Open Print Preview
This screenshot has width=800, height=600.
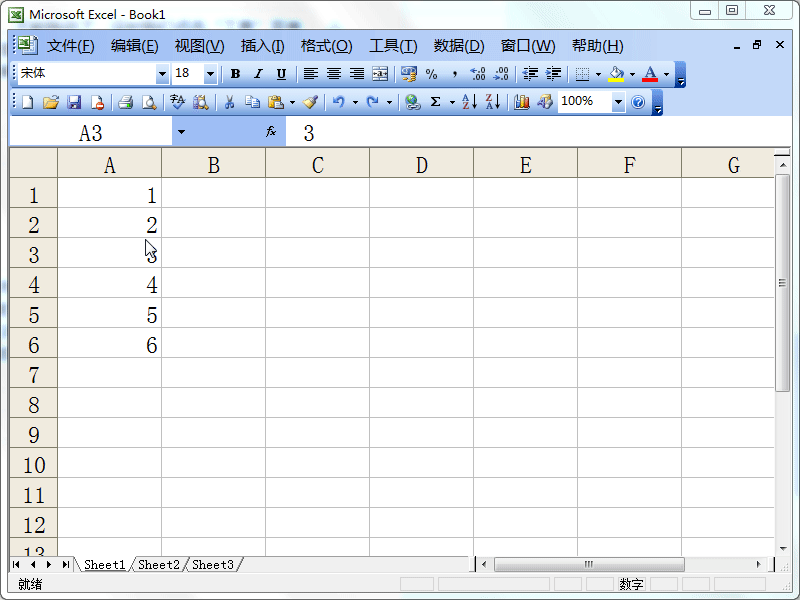[148, 102]
